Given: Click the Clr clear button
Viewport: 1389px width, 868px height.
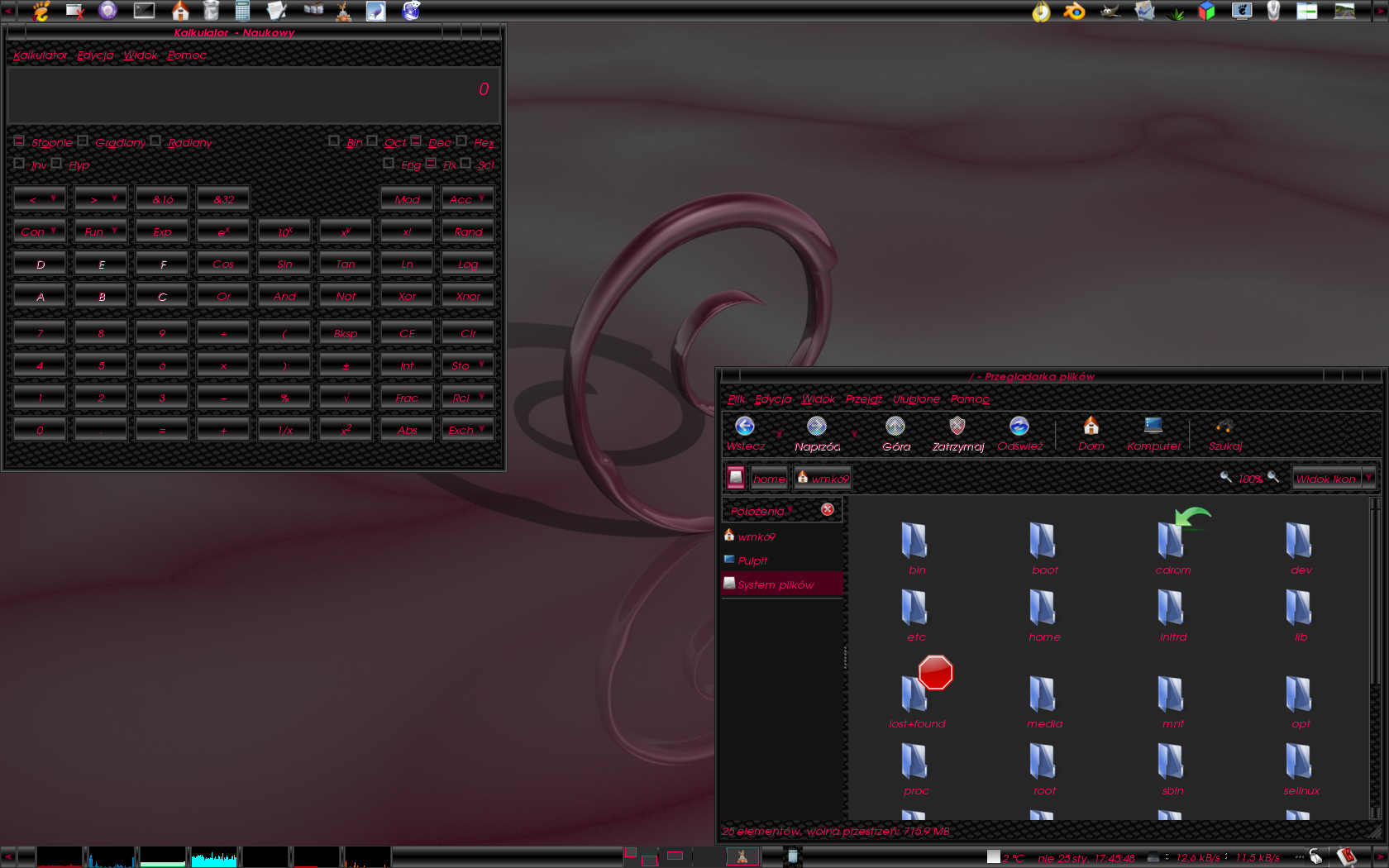Looking at the screenshot, I should (x=467, y=333).
